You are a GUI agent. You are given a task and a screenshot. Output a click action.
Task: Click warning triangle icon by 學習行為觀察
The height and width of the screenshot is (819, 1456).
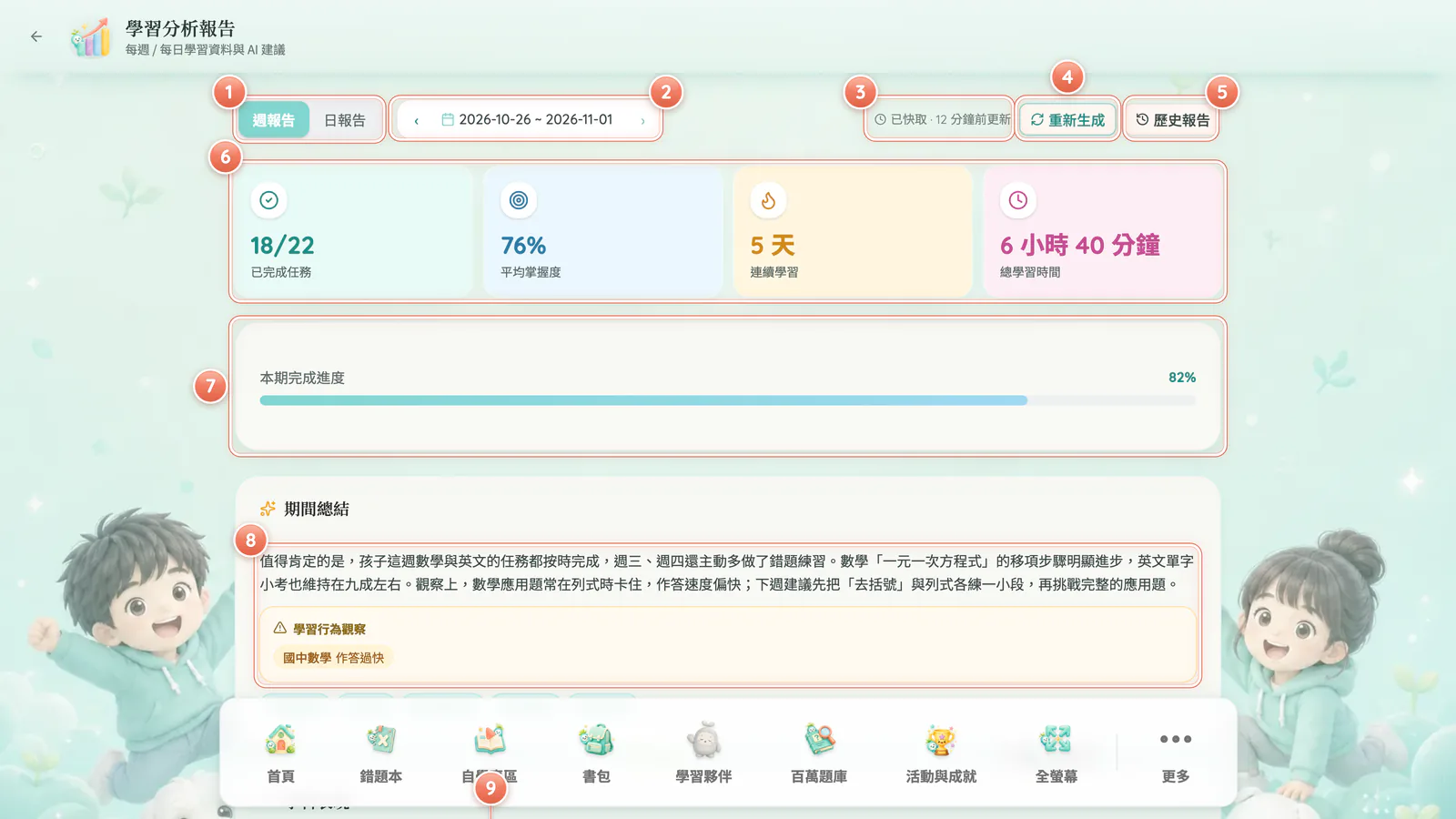point(280,628)
